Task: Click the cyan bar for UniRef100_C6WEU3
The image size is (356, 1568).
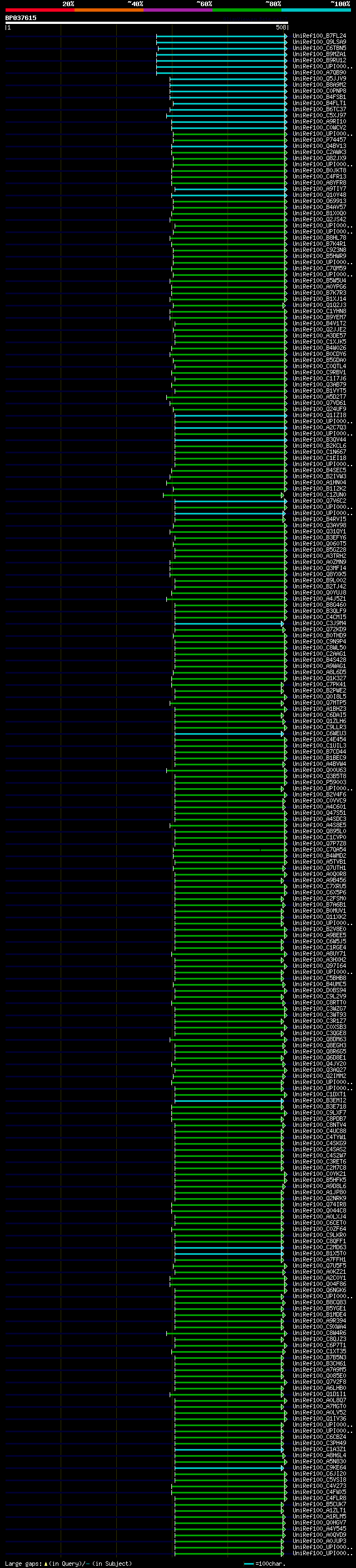Action: (x=229, y=734)
